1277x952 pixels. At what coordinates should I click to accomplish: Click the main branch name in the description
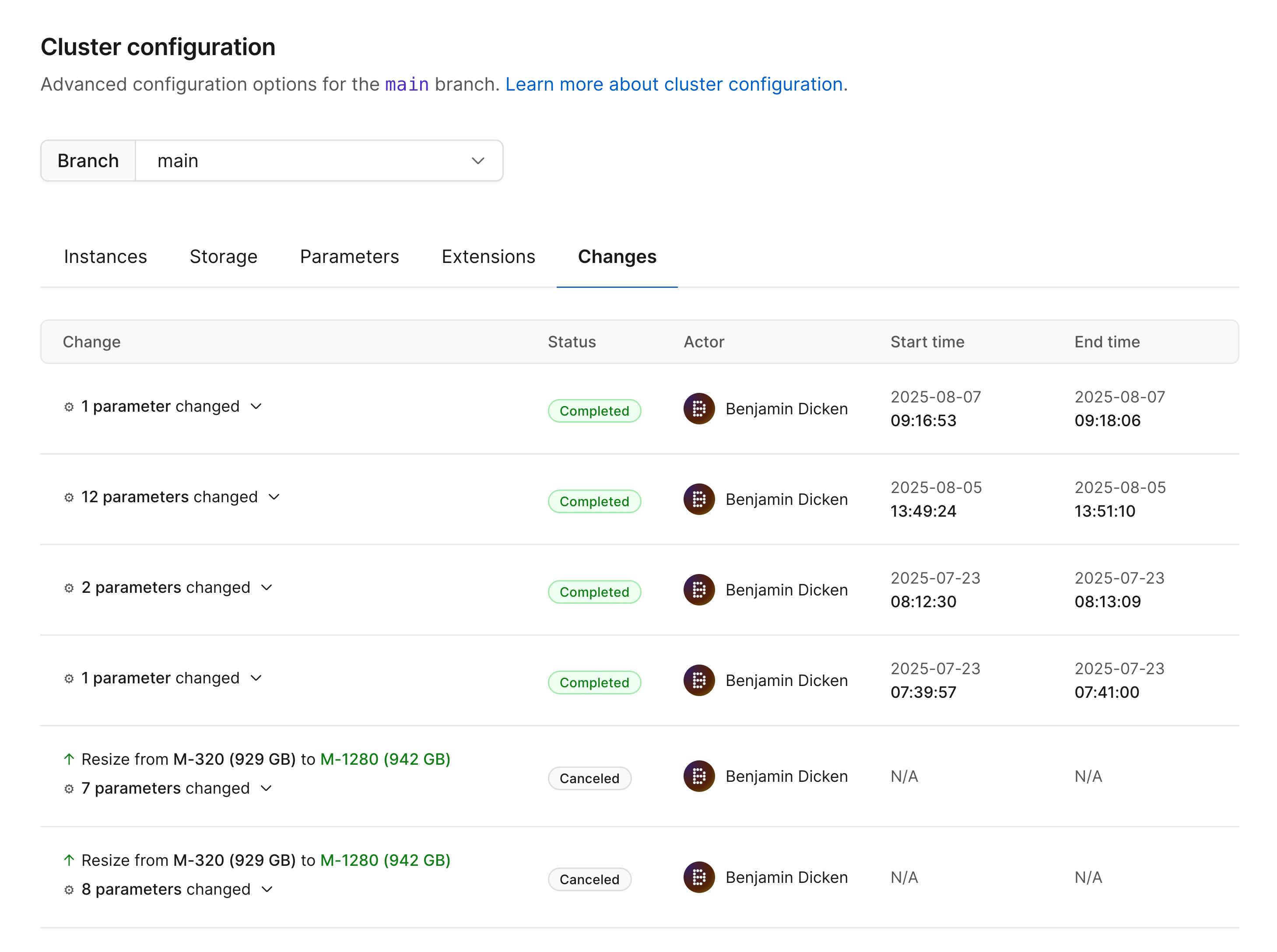(x=407, y=84)
